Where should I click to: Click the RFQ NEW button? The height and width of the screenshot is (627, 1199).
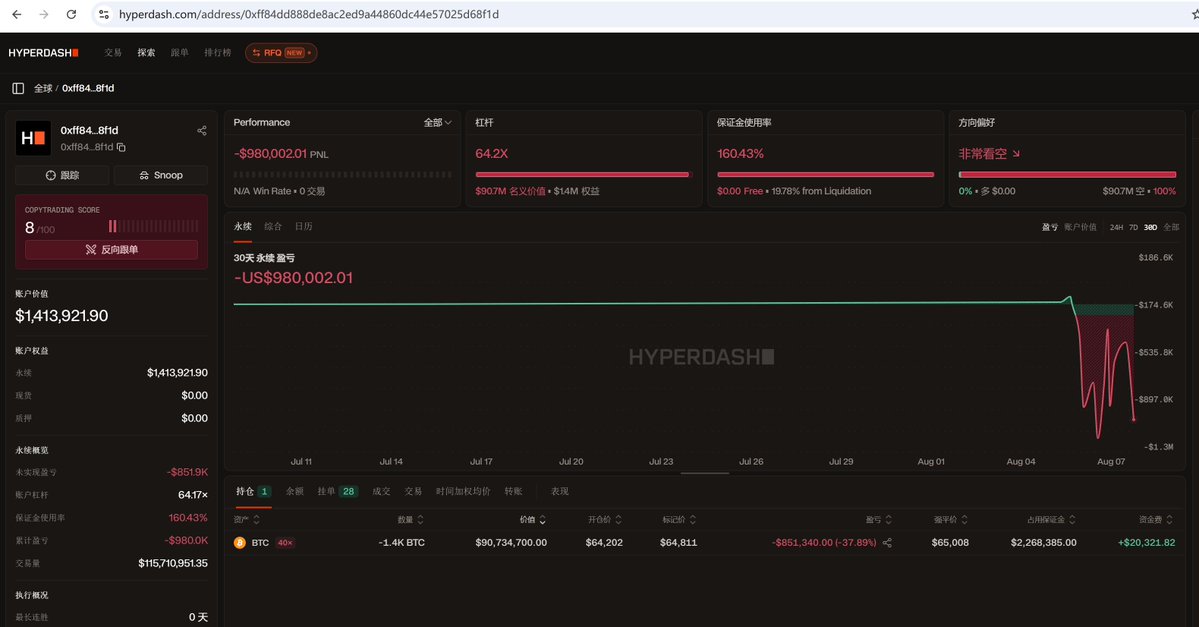click(281, 53)
